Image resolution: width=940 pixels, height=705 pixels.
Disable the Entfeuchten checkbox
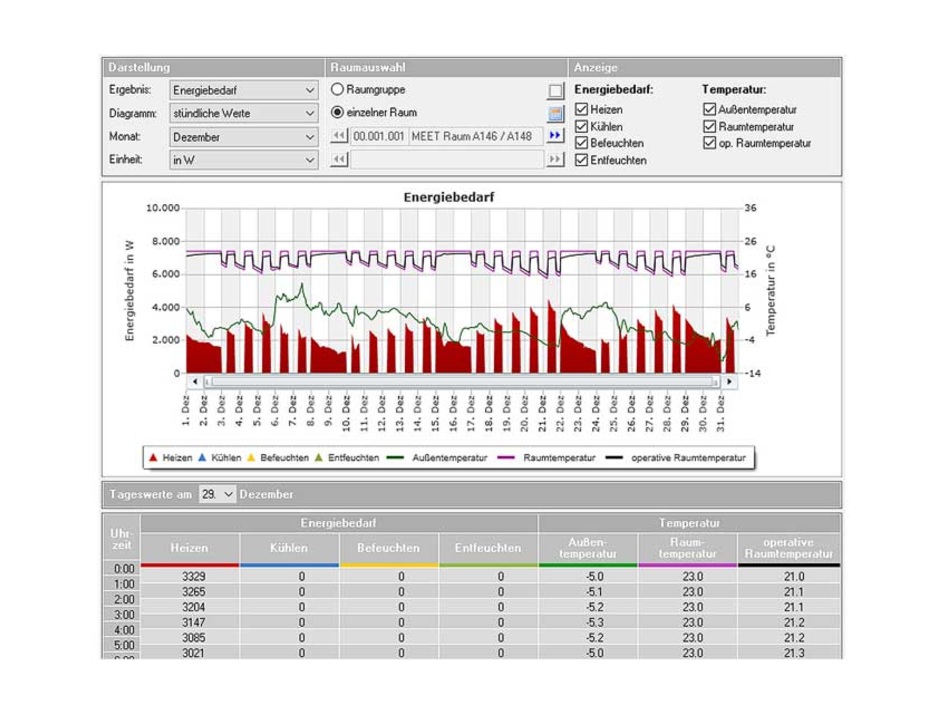(x=581, y=160)
